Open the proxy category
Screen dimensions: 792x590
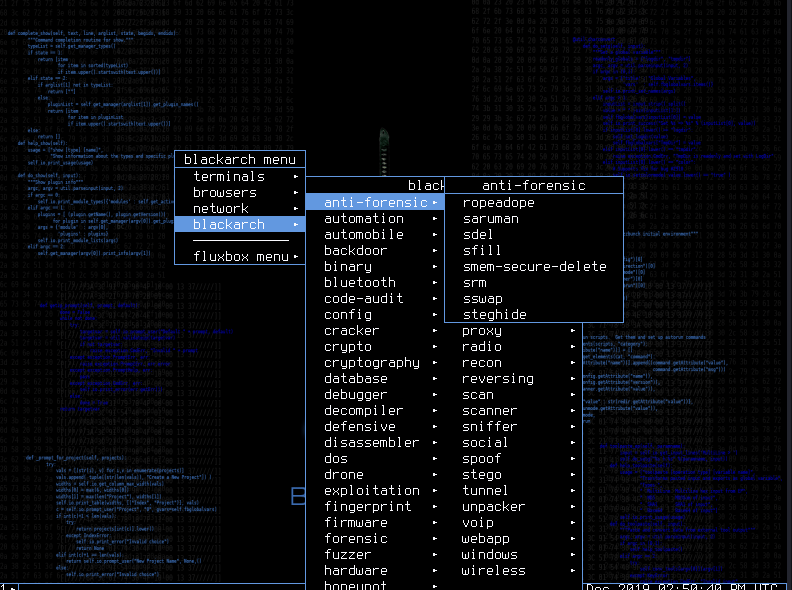[x=513, y=331]
